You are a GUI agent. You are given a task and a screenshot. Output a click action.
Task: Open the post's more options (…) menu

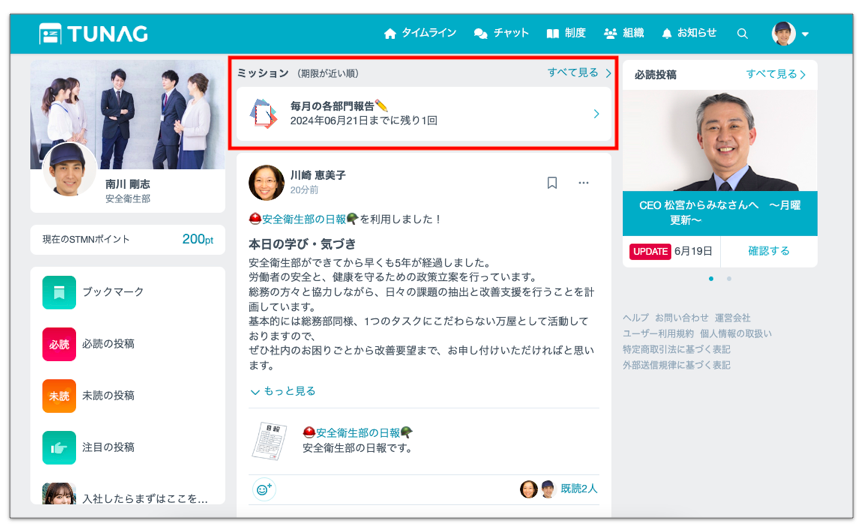(583, 183)
